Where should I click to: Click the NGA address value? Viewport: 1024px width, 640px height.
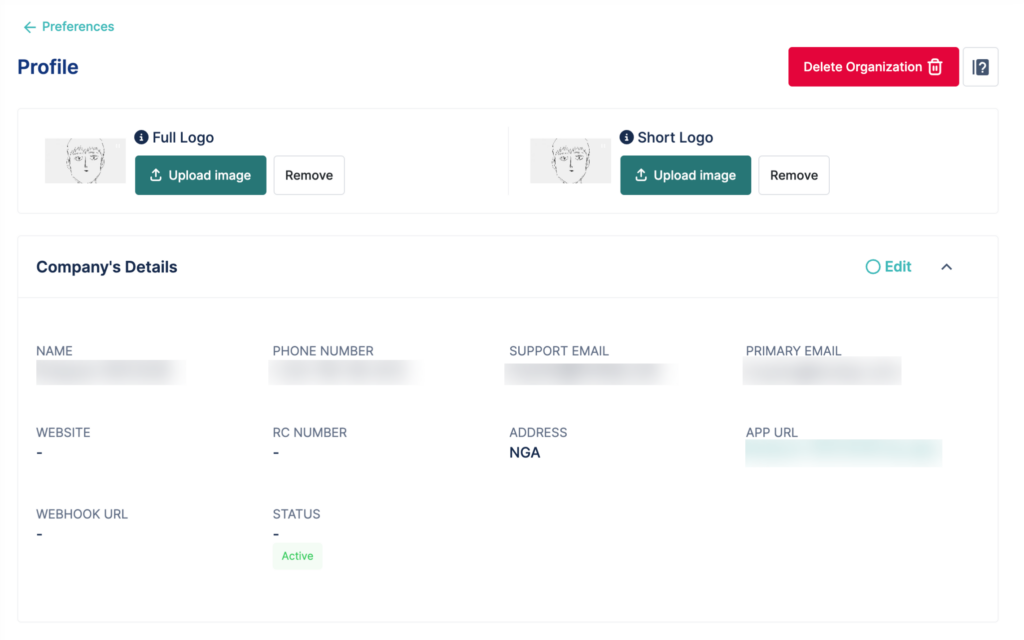(x=524, y=453)
